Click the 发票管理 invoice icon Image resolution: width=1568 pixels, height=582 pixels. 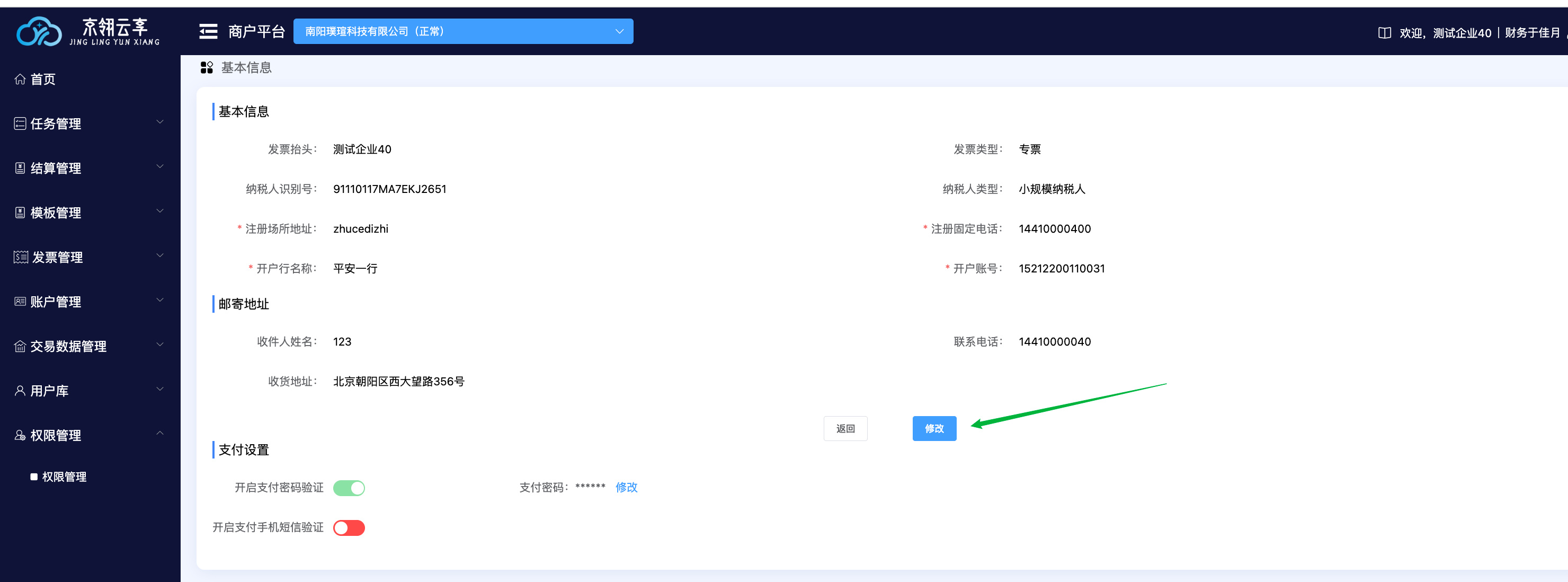(x=21, y=257)
